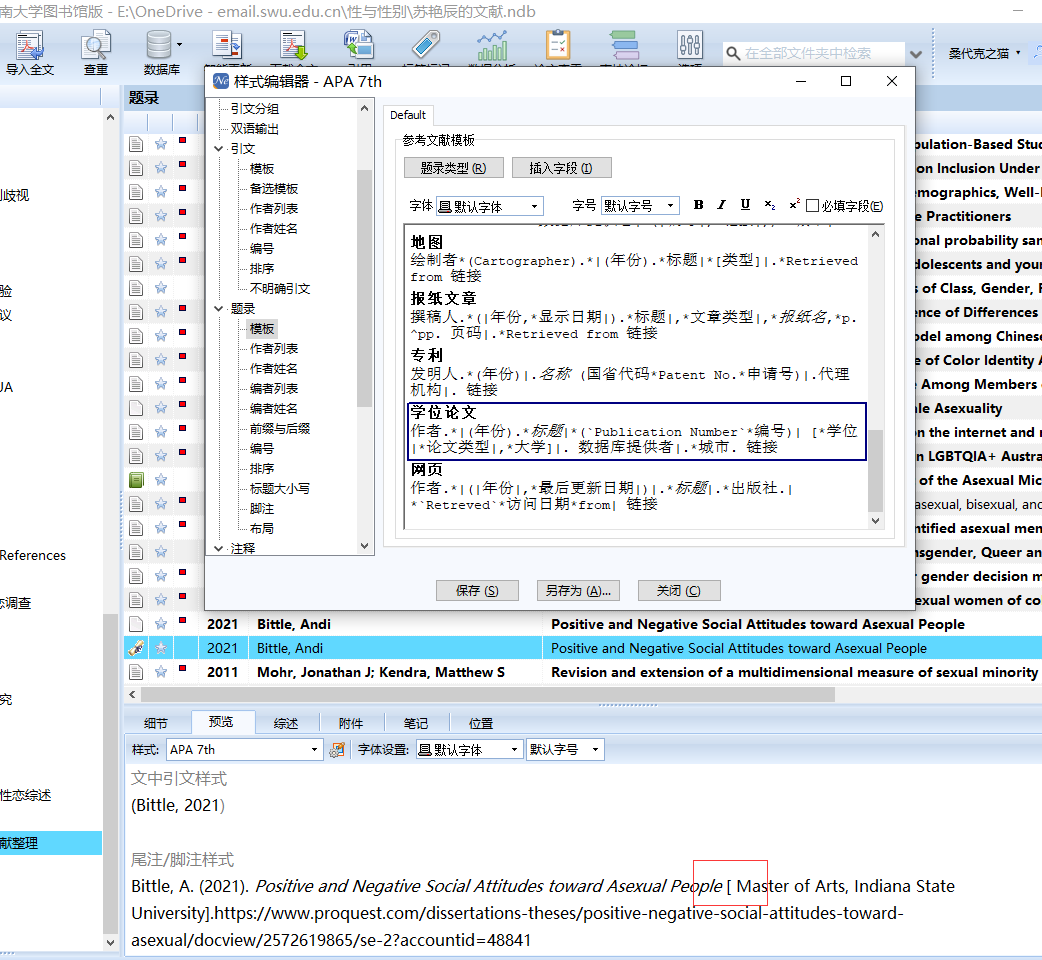Click red flag on bold Bittle, Andi row

(x=182, y=620)
